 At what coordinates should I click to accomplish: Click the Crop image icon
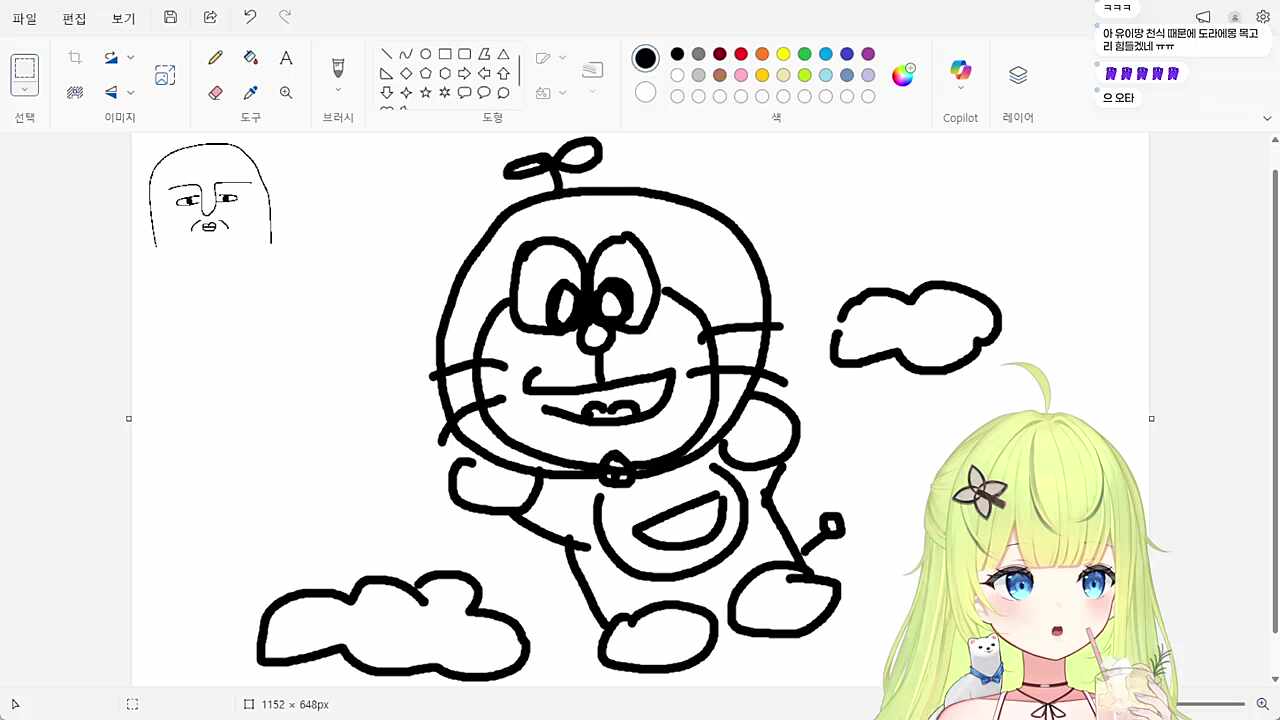(75, 58)
